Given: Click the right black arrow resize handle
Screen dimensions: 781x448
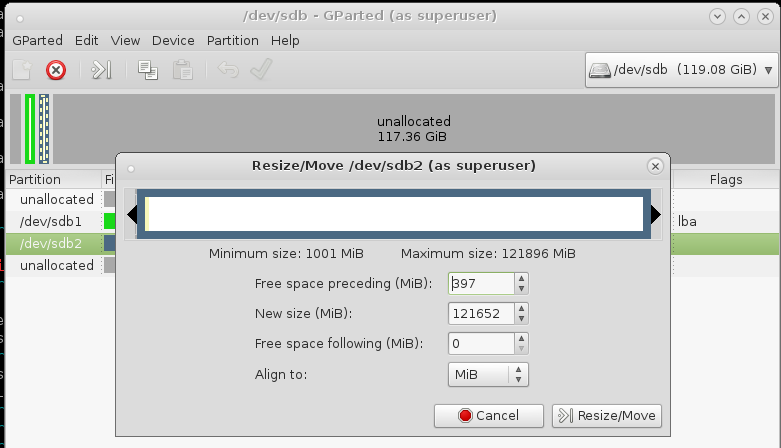Looking at the screenshot, I should click(x=656, y=215).
